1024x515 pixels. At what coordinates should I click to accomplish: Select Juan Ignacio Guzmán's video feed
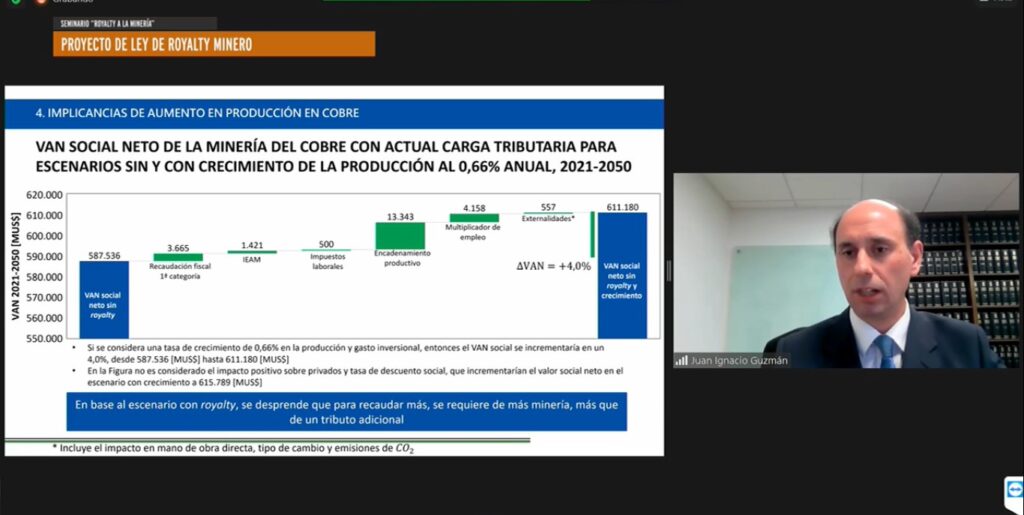coord(846,270)
